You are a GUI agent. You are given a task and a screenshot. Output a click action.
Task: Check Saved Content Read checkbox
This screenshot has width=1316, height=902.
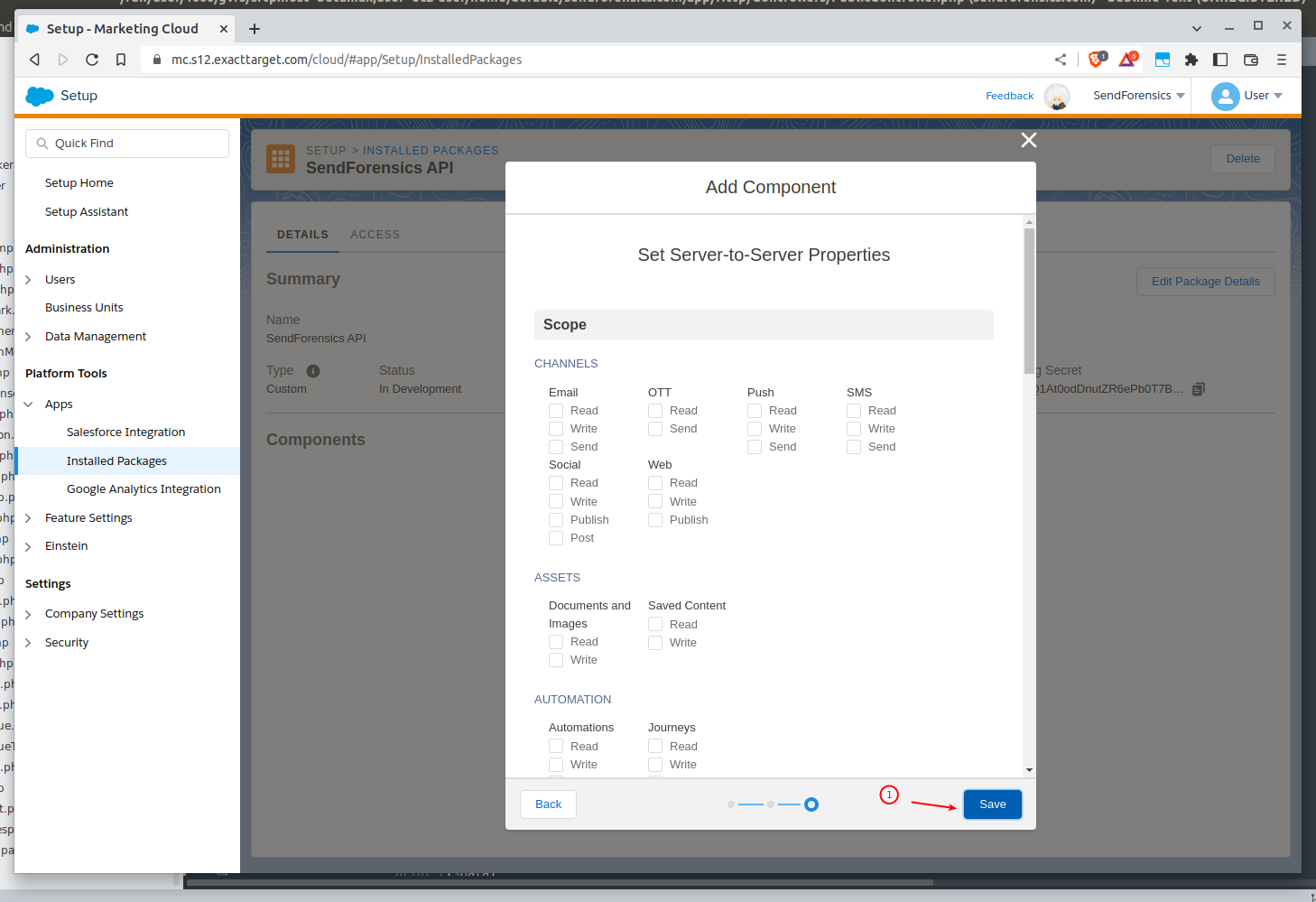coord(655,625)
